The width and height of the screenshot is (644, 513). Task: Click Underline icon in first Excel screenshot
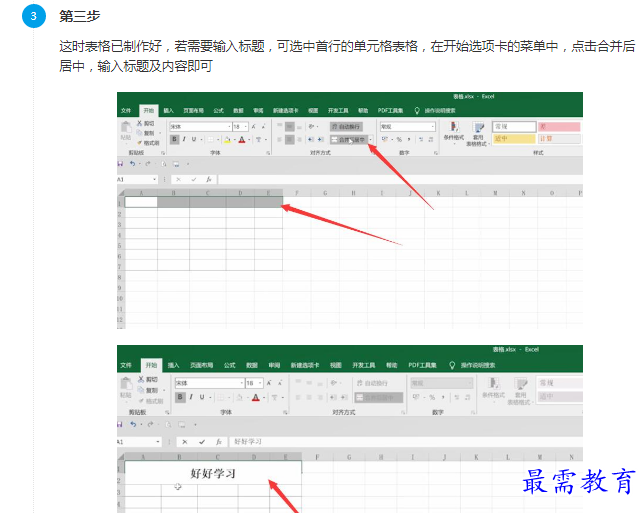(x=194, y=139)
